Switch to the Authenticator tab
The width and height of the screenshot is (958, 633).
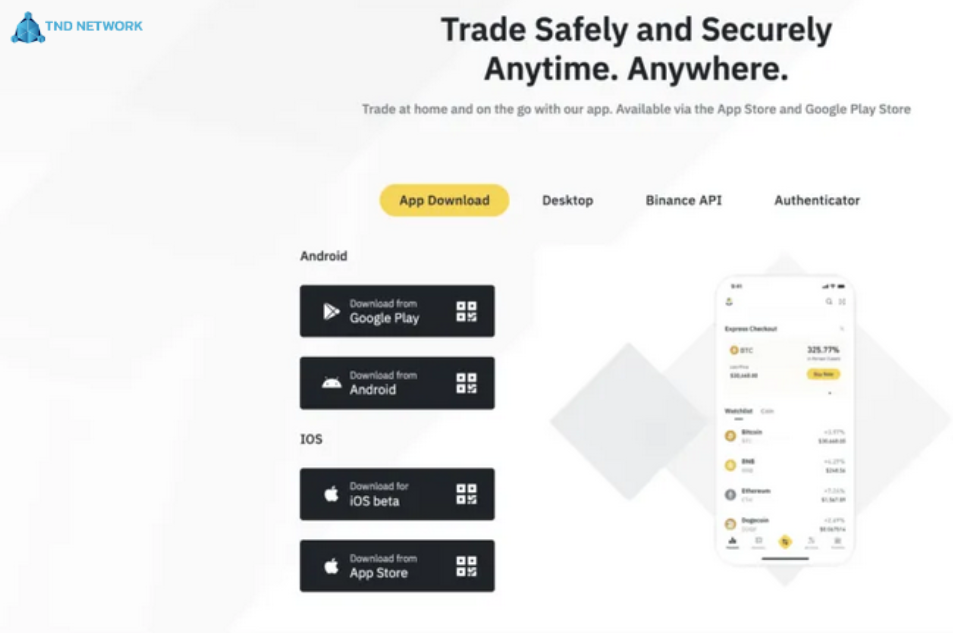[817, 200]
